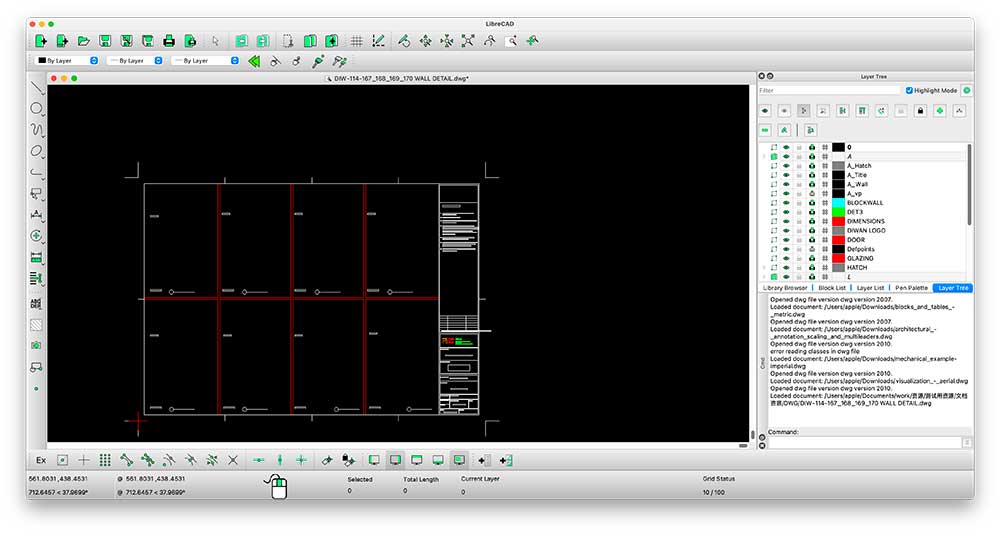The width and height of the screenshot is (1000, 534).
Task: Click the Snap on Grid icon
Action: pyautogui.click(x=105, y=460)
